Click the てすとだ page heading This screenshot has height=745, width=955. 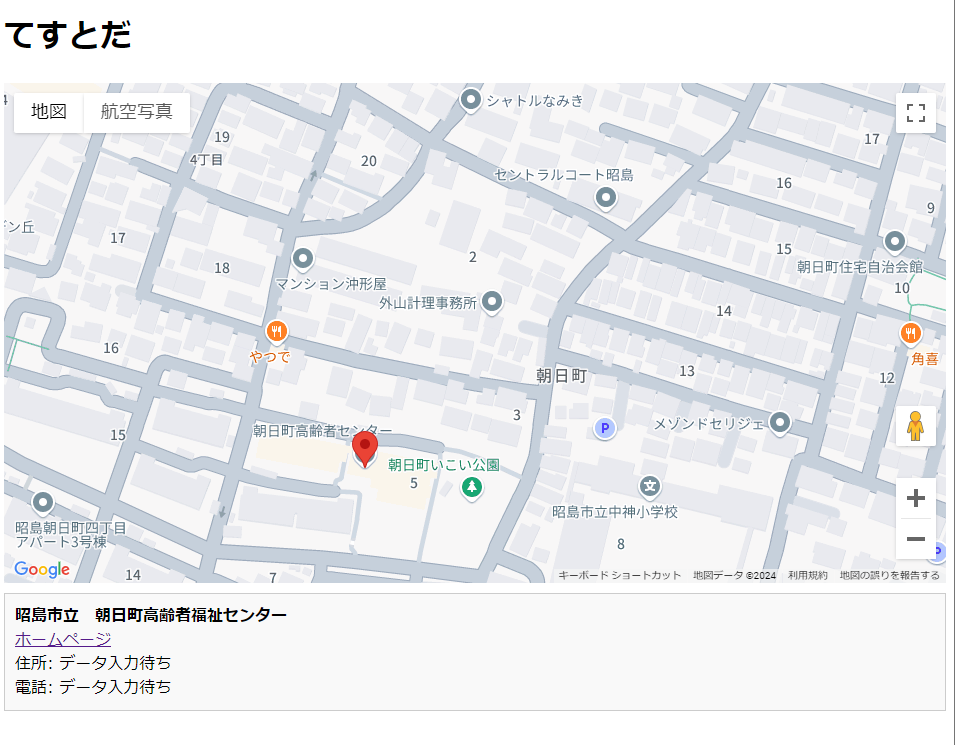click(x=68, y=35)
